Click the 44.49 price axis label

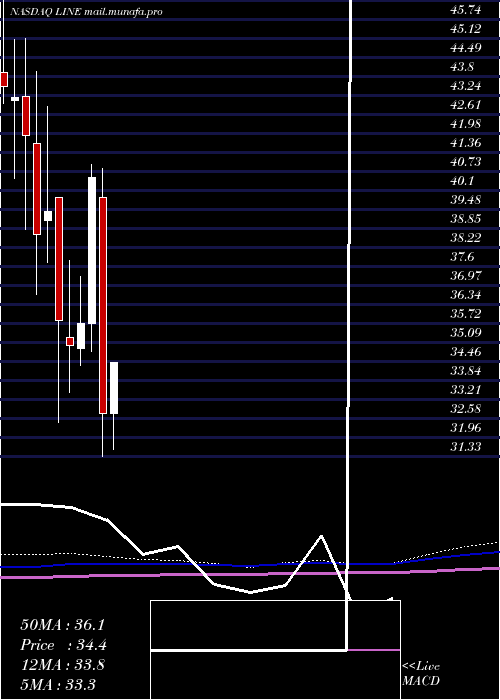point(466,48)
